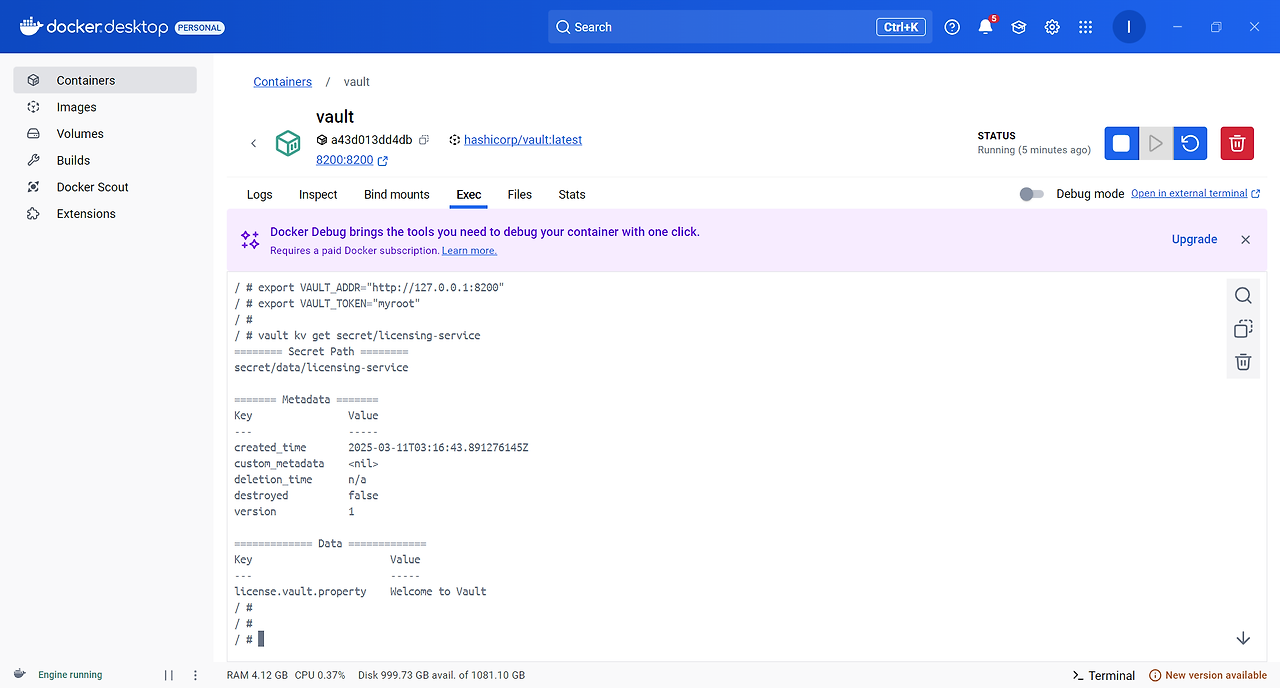The image size is (1280, 688).
Task: Open the user account avatar
Action: point(1129,27)
